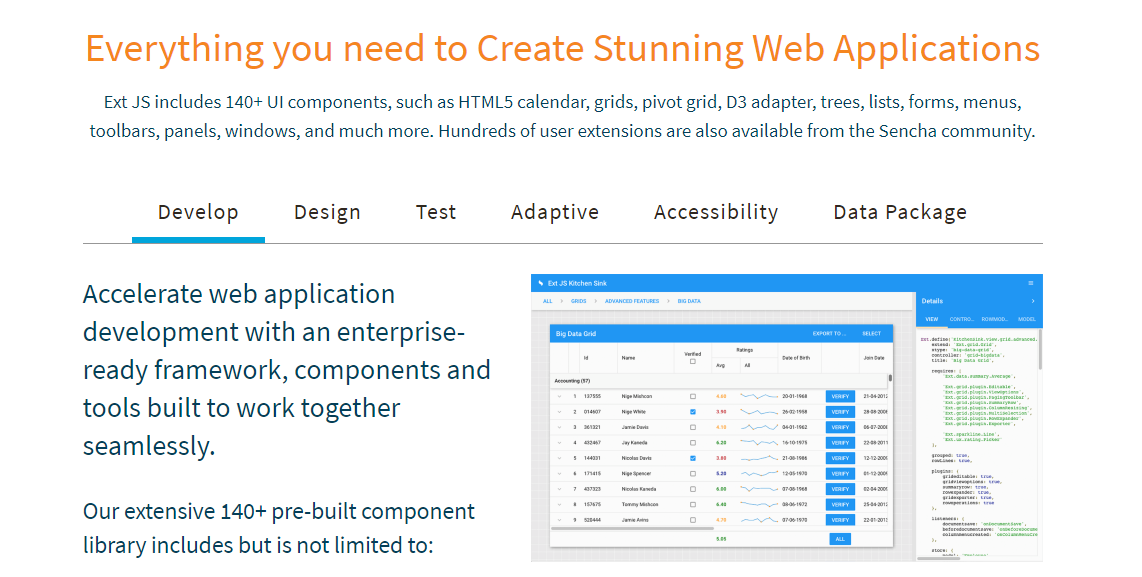Expand row 2 with id 014607
Viewport: 1142px width, 577px height.
559,412
